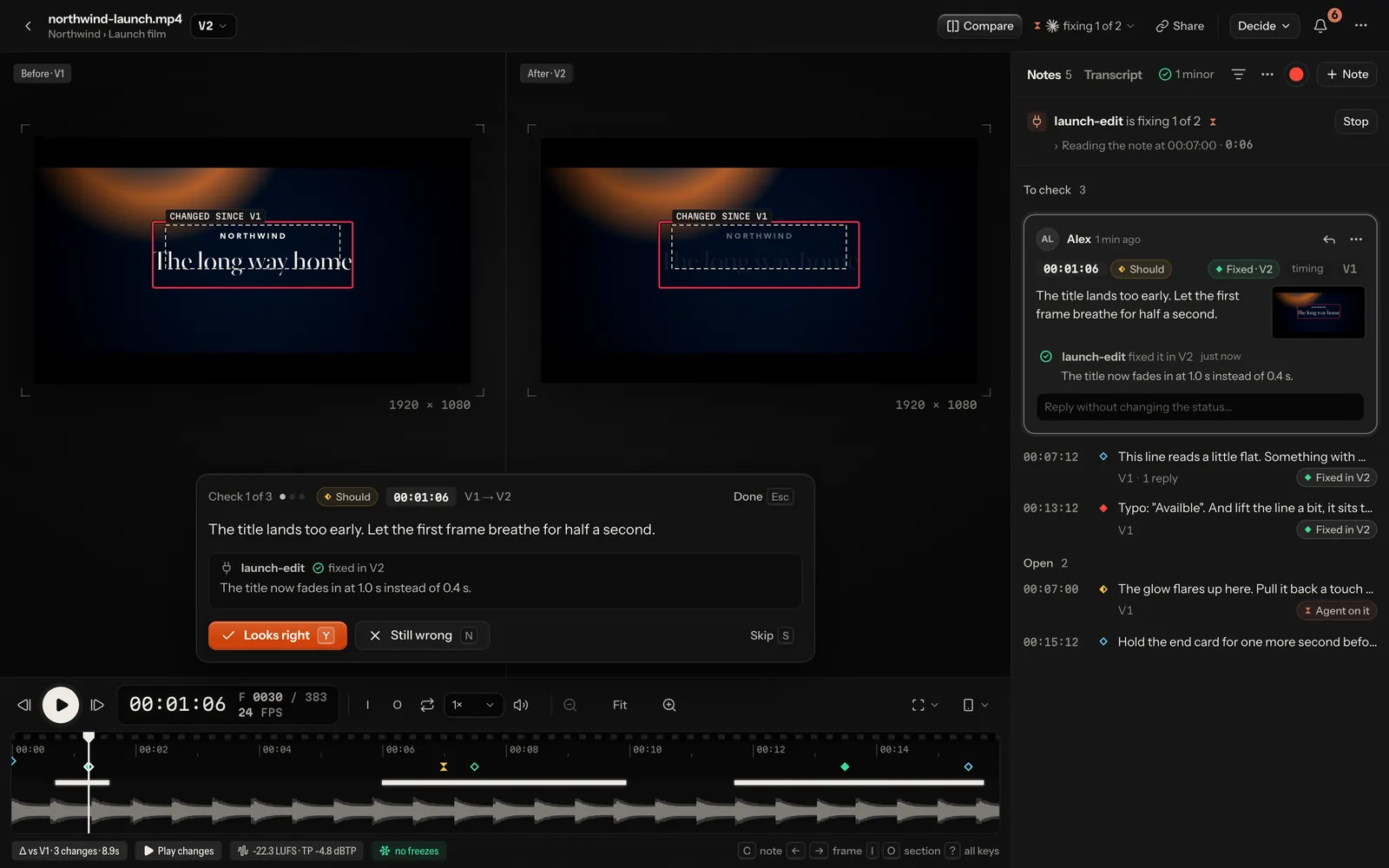This screenshot has width=1389, height=868.
Task: Open the fullscreen options dropdown
Action: click(x=925, y=705)
